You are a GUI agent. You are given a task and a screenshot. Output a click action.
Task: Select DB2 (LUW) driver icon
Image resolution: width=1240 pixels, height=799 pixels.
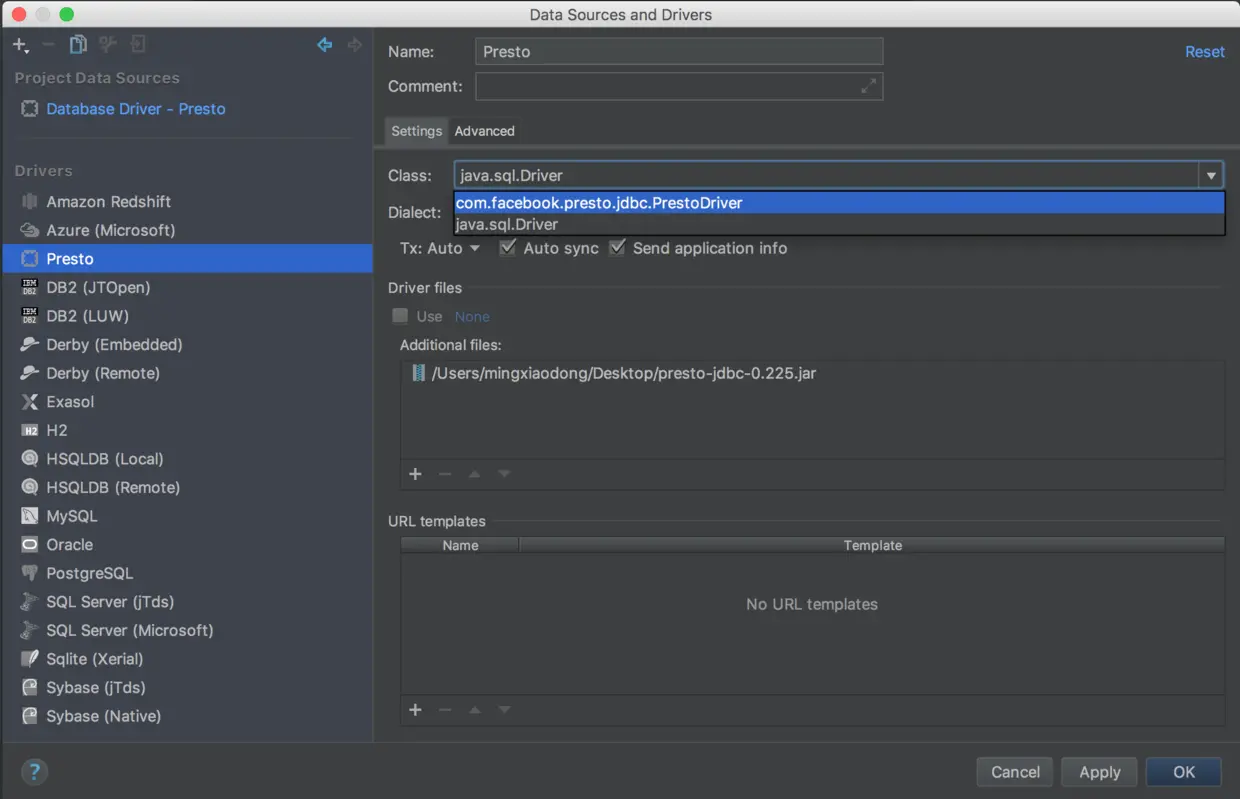tap(30, 316)
